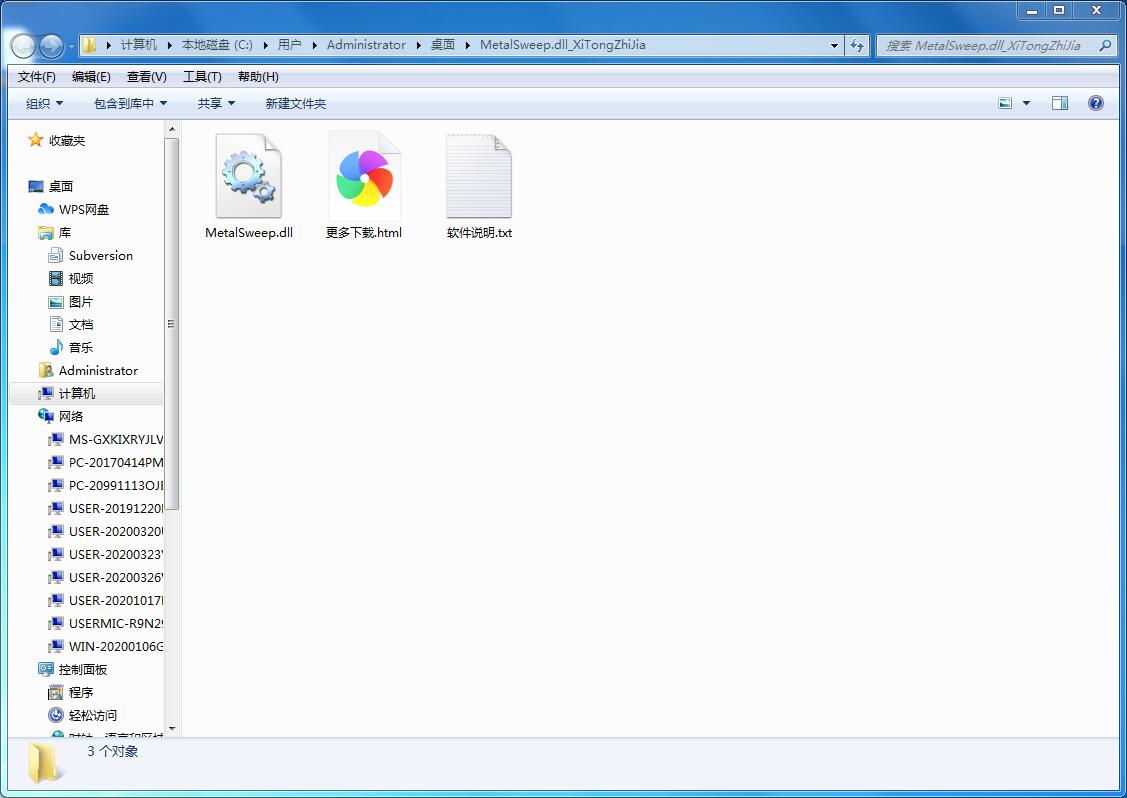Click MetalSweep.dll_XiTongZhiJia in the breadcrumb
1127x798 pixels.
tap(563, 45)
